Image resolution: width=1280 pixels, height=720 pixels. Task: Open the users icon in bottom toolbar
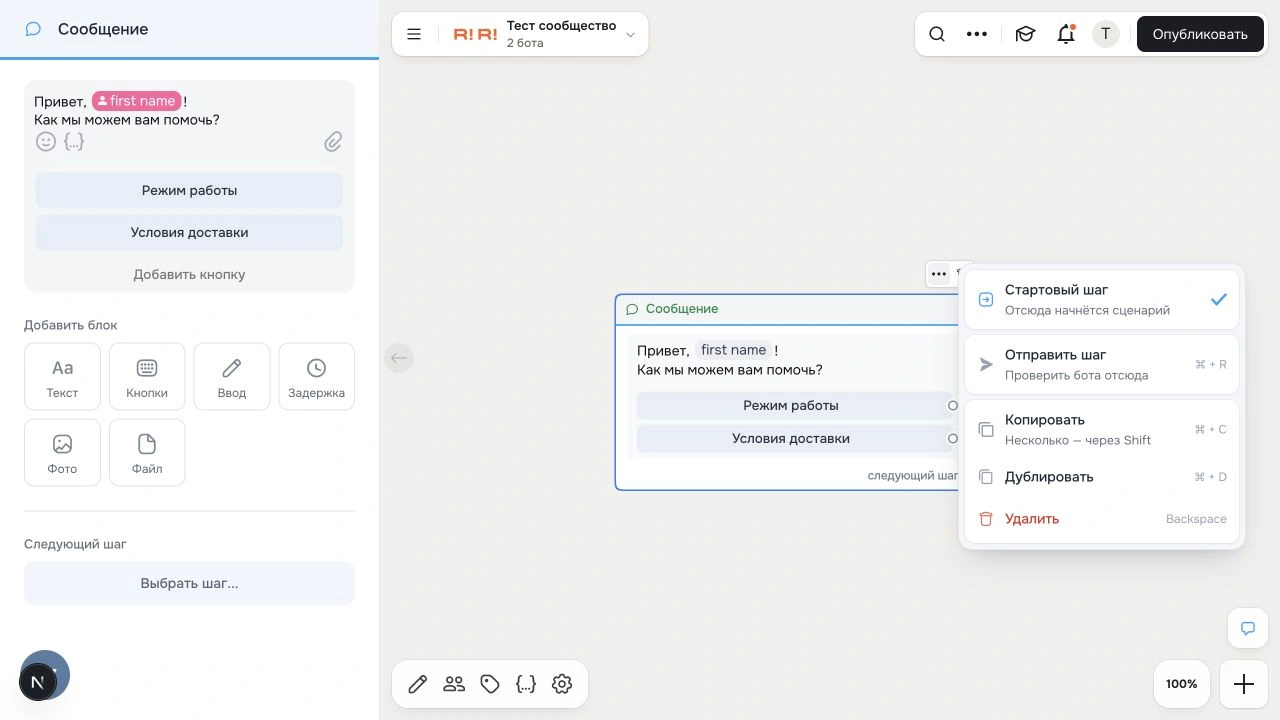[454, 684]
